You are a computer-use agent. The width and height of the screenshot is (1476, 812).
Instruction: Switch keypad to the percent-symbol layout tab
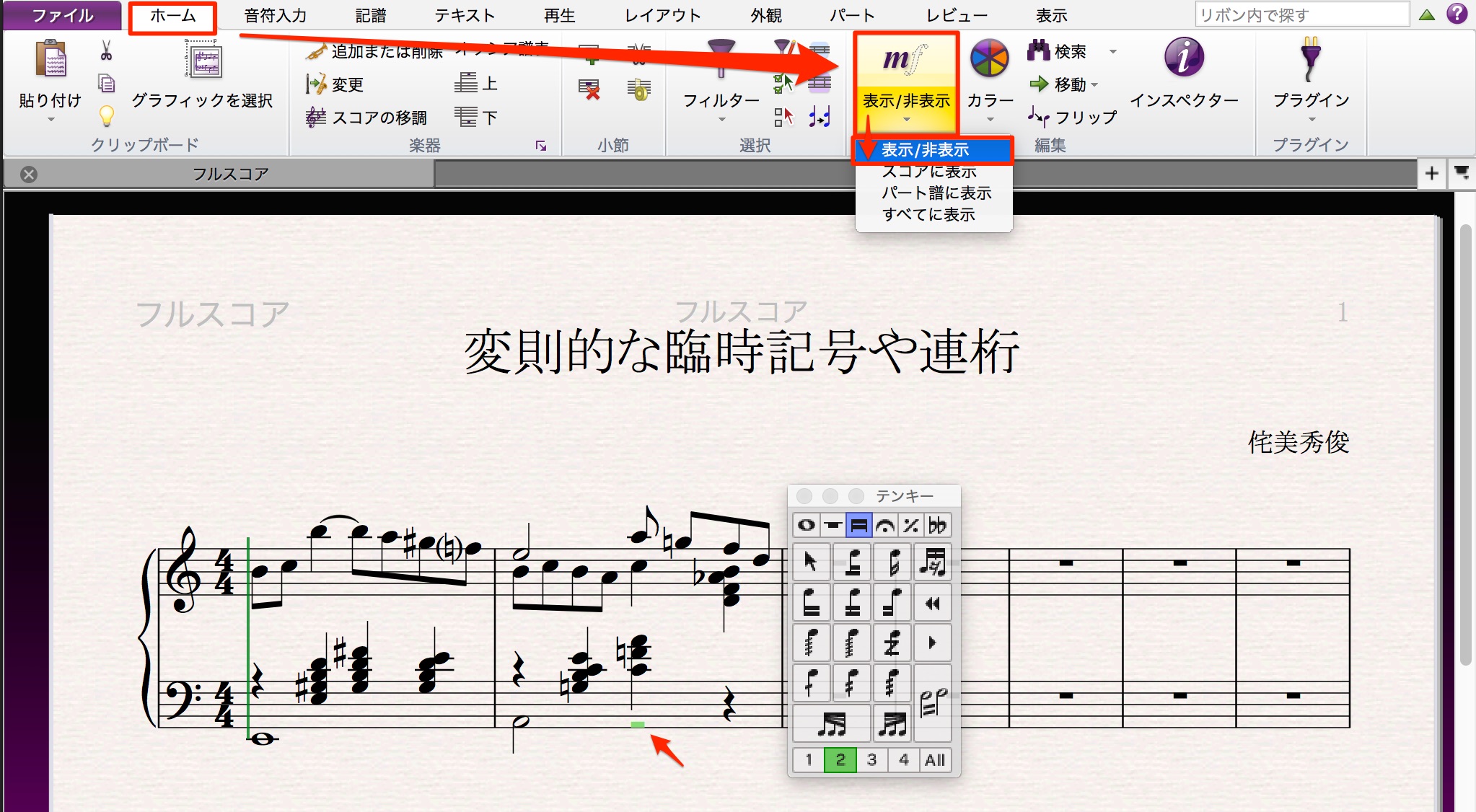pyautogui.click(x=911, y=526)
